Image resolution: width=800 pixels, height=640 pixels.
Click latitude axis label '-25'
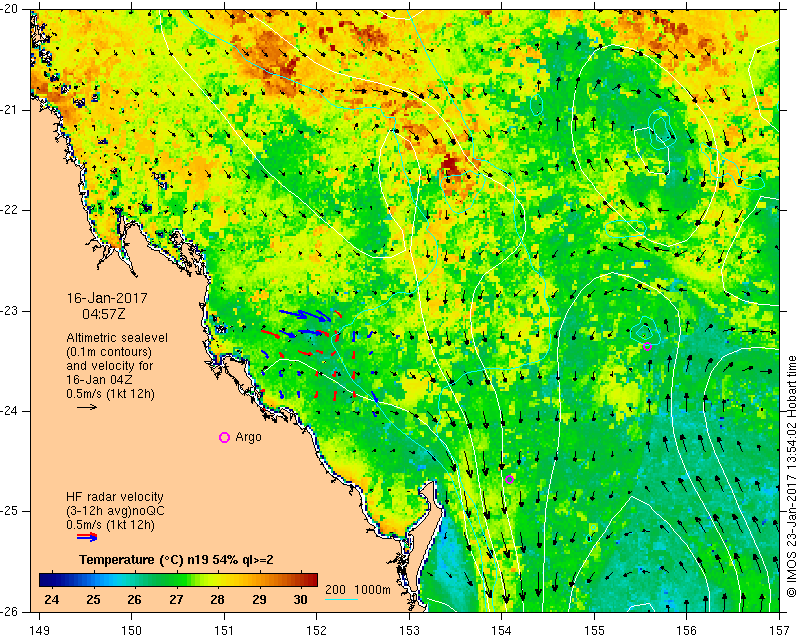pos(10,511)
